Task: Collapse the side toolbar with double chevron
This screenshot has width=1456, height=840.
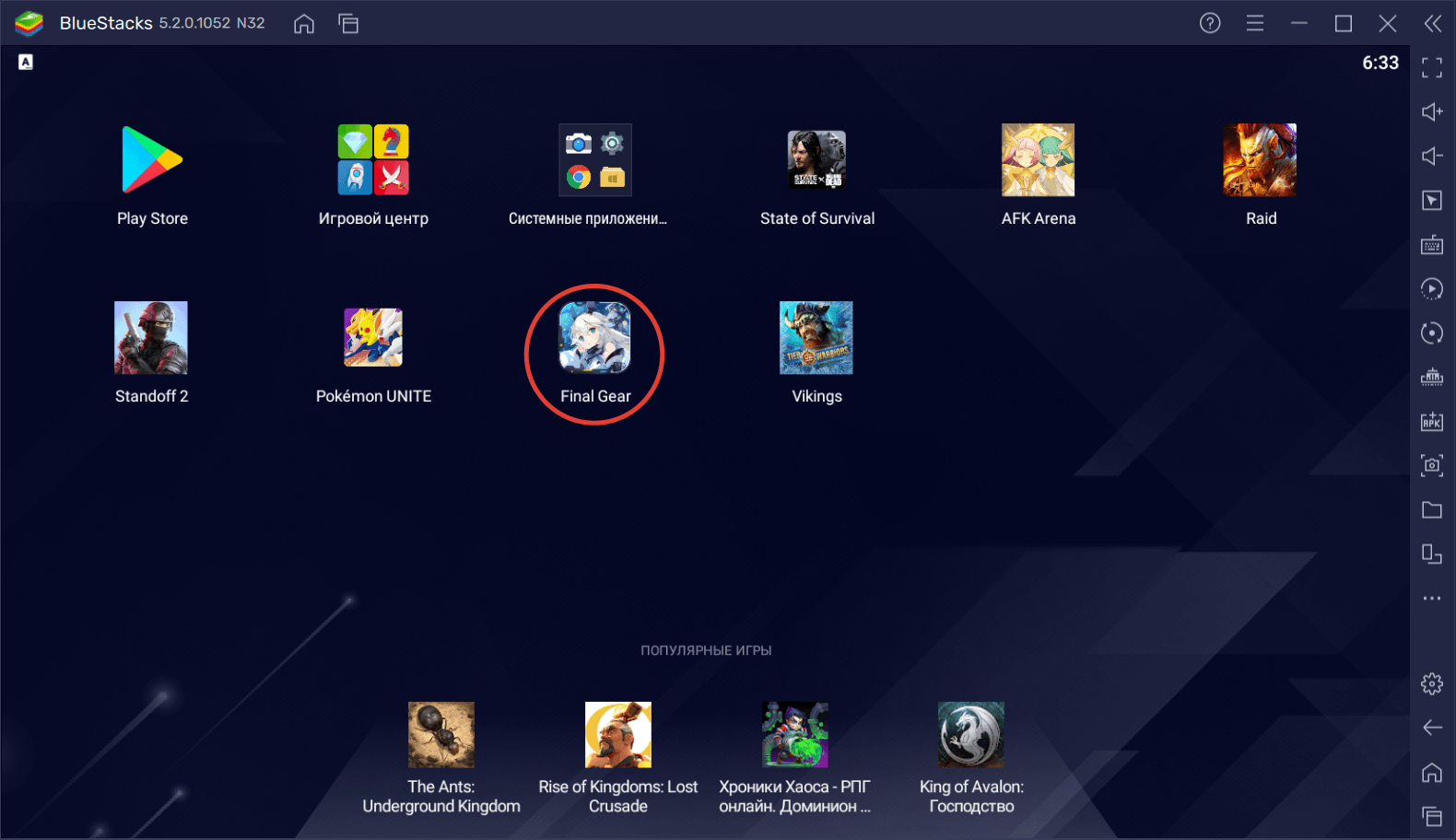Action: tap(1433, 23)
